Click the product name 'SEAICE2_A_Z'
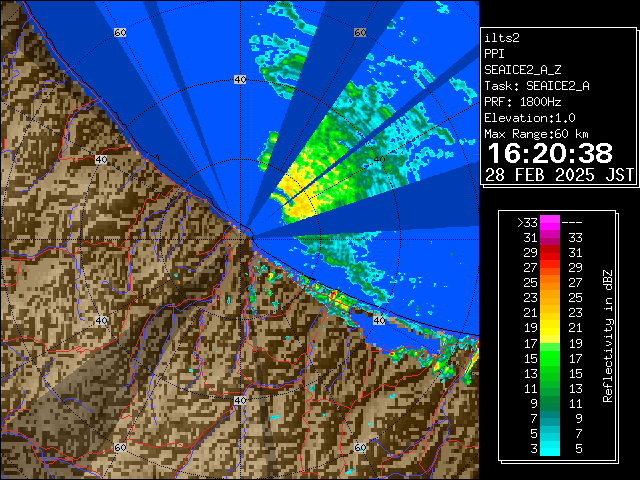The height and width of the screenshot is (480, 640). pyautogui.click(x=522, y=70)
